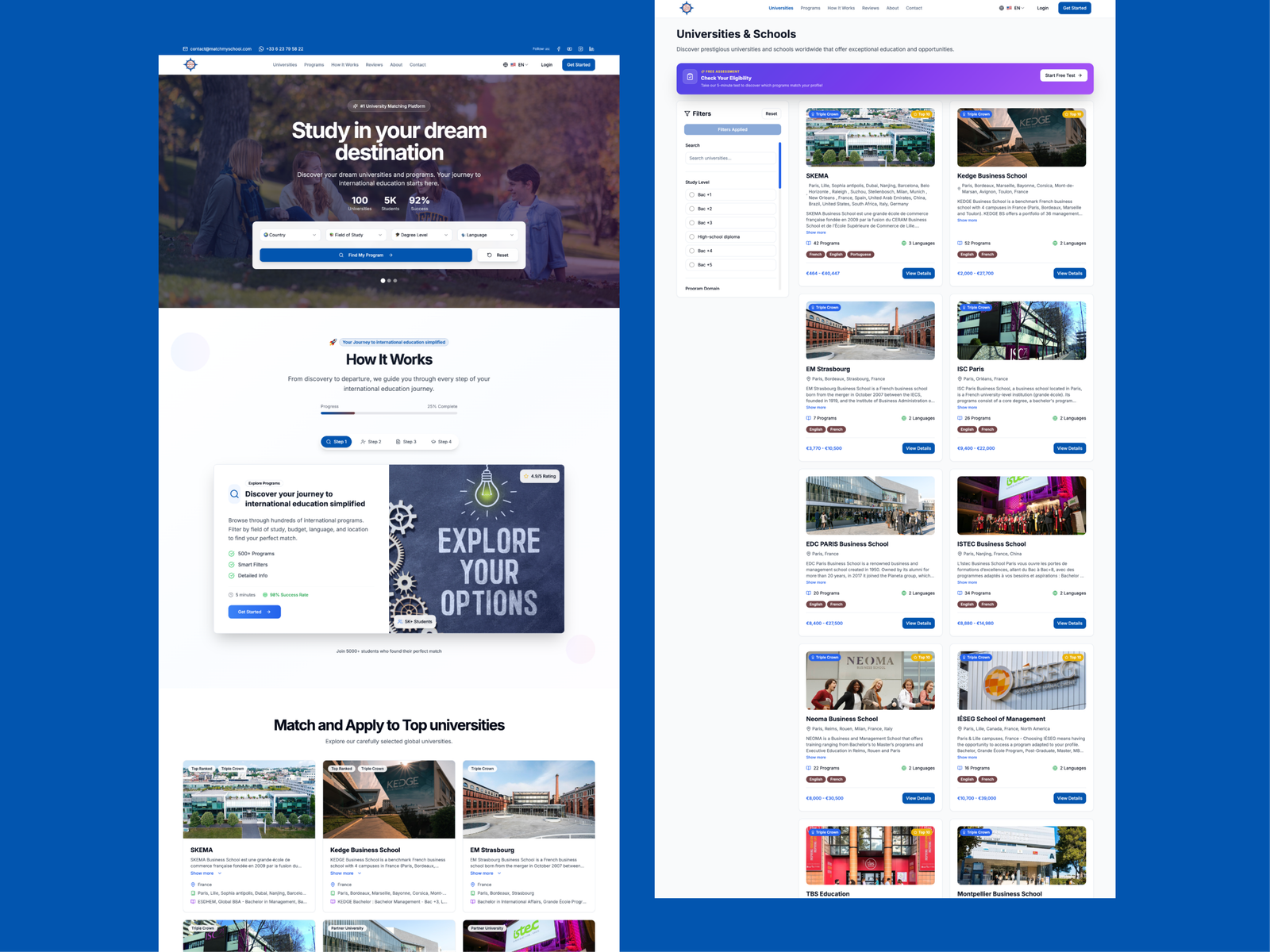Expand Show more under the home Kedge Business School card
Viewport: 1270px width, 952px height.
tap(344, 873)
